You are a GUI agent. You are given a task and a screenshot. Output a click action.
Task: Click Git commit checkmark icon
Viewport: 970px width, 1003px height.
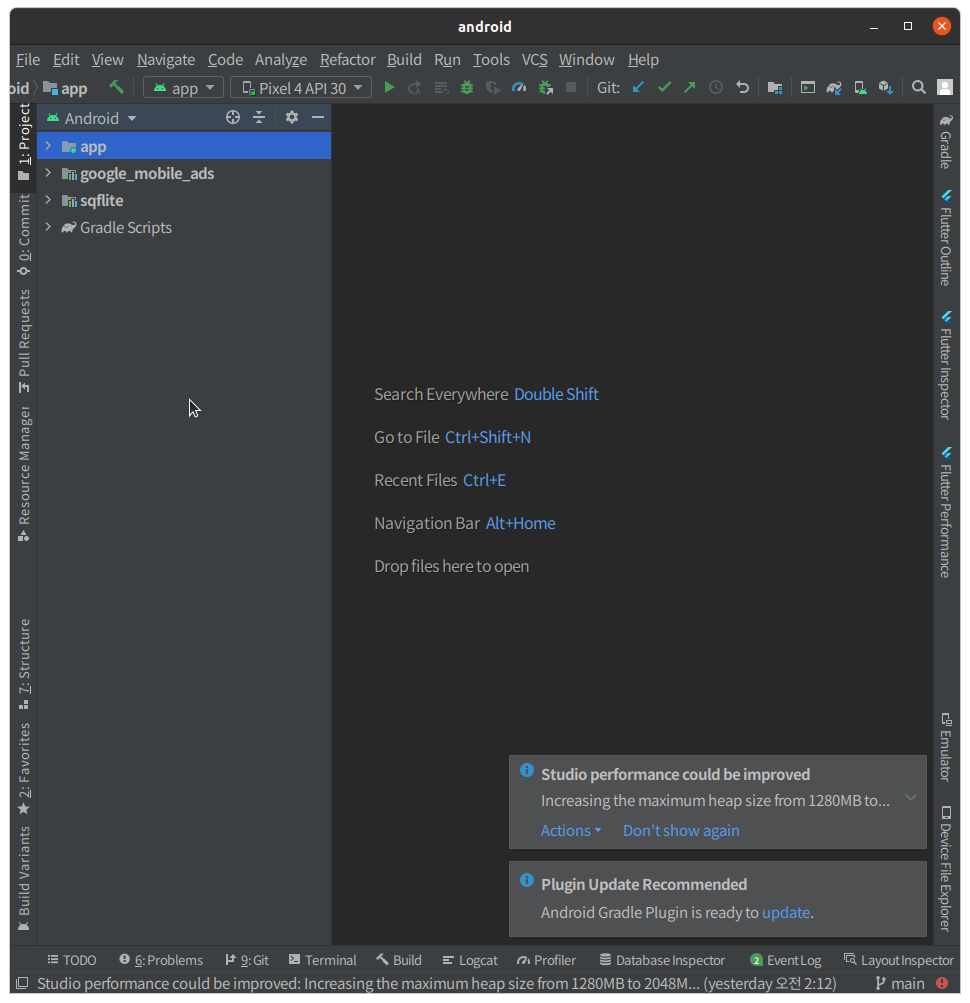[664, 88]
